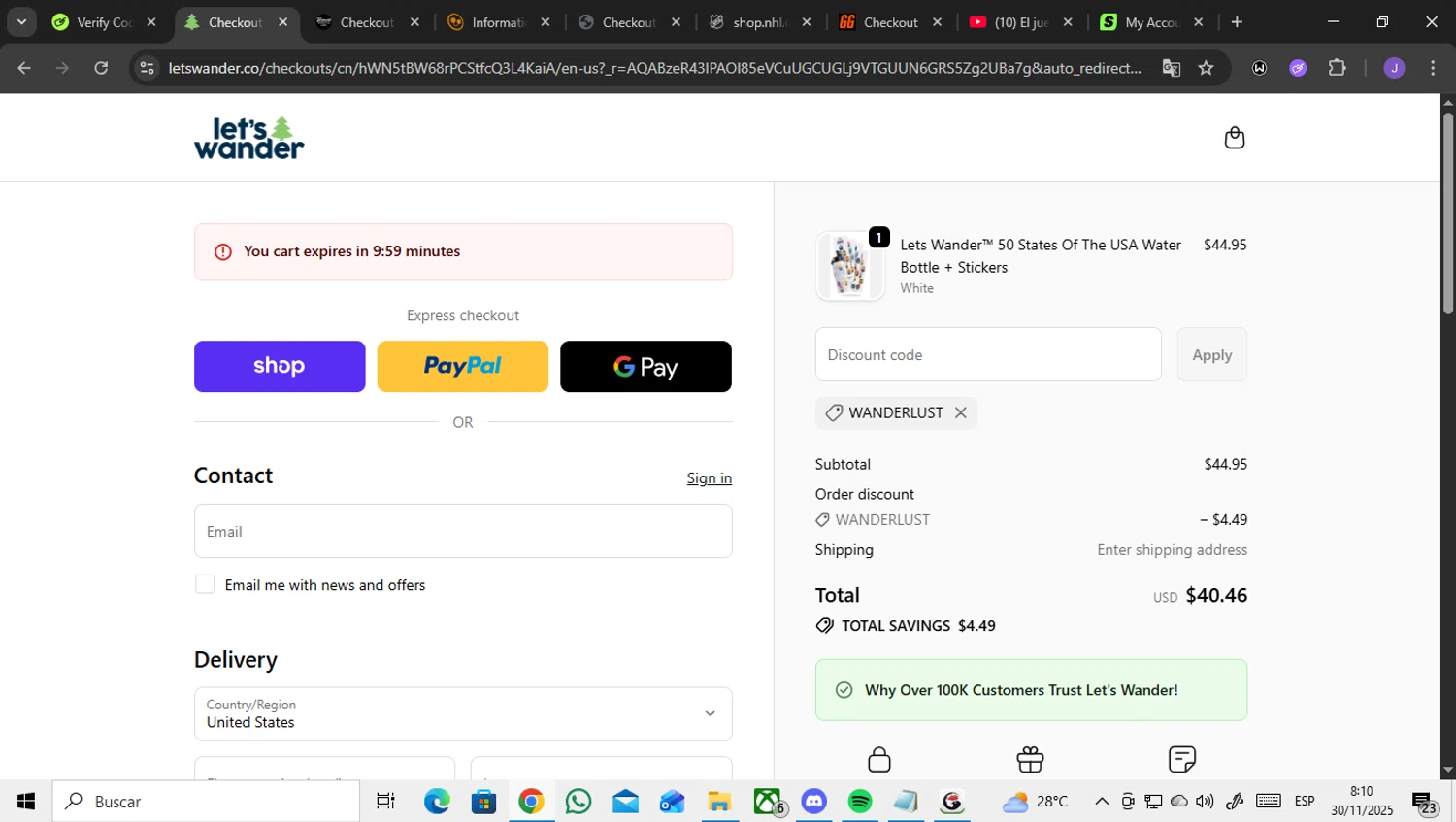Go back to the previous page
This screenshot has width=1456, height=822.
click(24, 68)
